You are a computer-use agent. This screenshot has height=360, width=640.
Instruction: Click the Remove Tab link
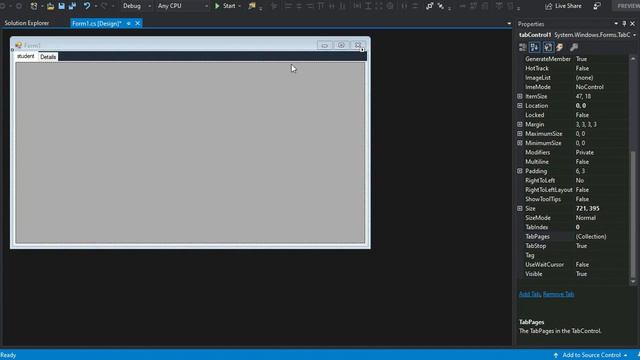point(558,294)
